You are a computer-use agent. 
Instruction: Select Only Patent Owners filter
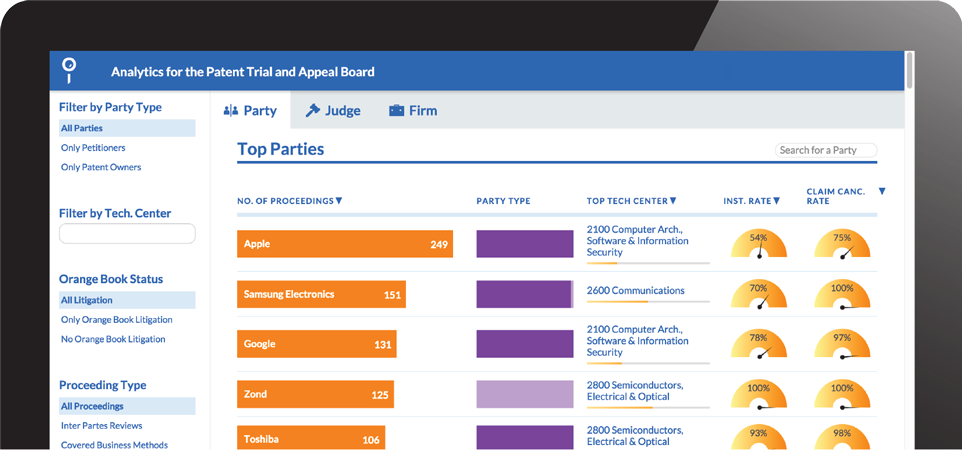click(x=101, y=167)
